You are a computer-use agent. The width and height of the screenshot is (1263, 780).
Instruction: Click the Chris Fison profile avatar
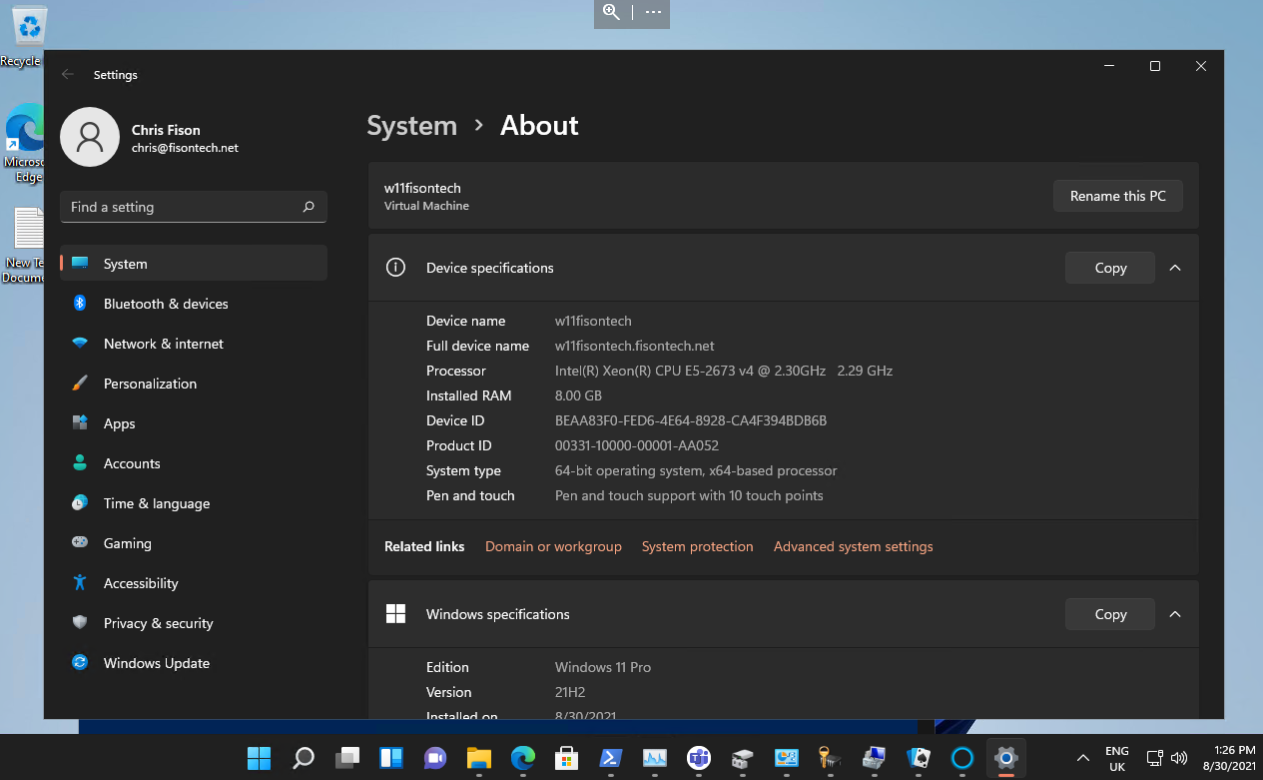click(90, 137)
